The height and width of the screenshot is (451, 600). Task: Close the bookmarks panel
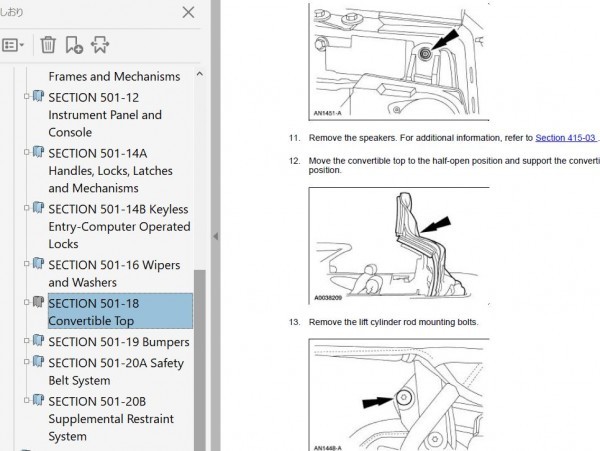[188, 13]
